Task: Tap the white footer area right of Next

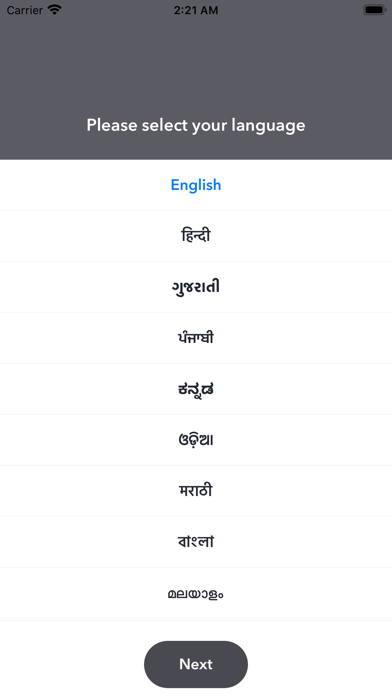Action: click(320, 664)
